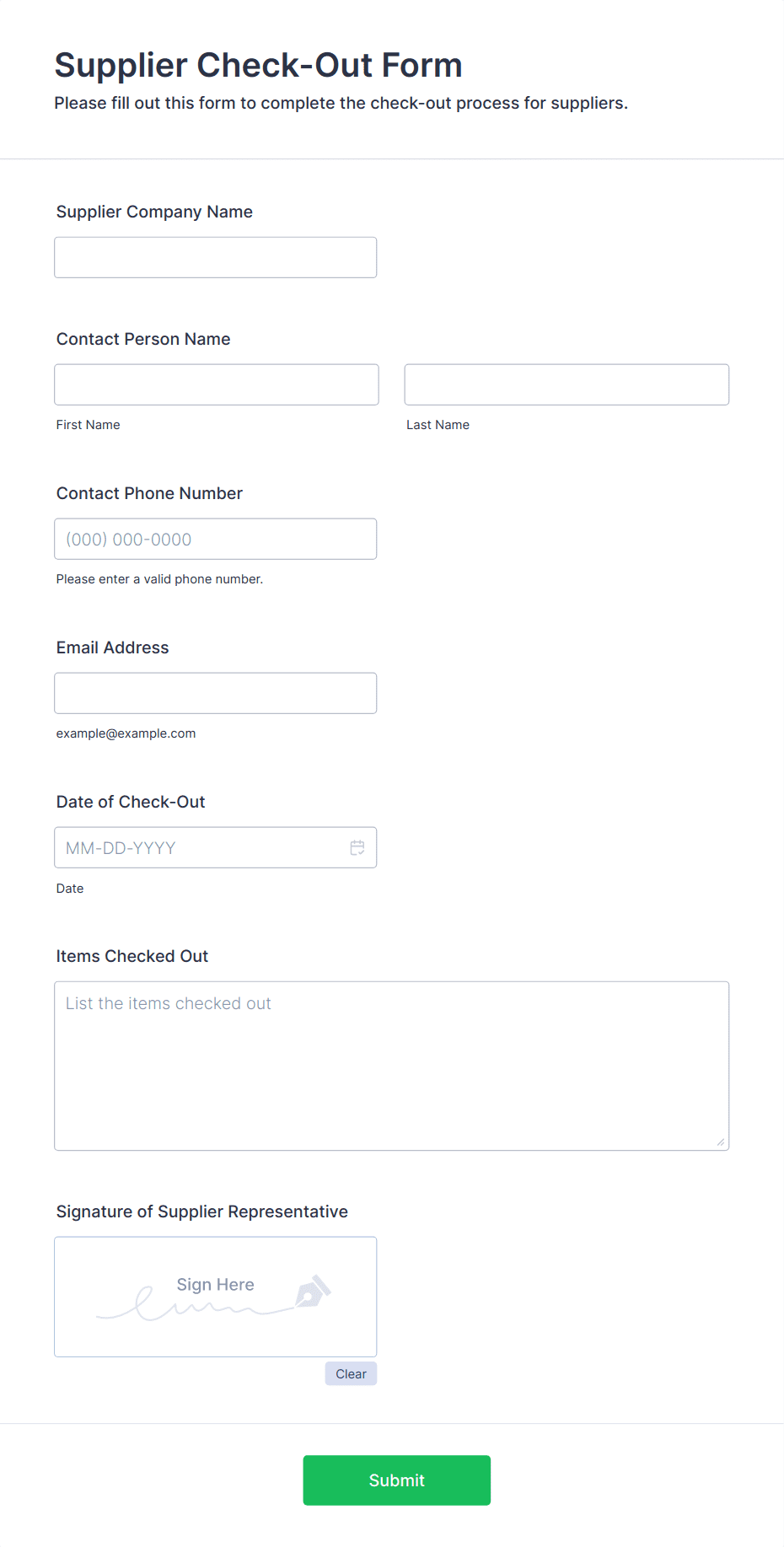Click the Date of Check-Out field
784x1547 pixels.
216,847
